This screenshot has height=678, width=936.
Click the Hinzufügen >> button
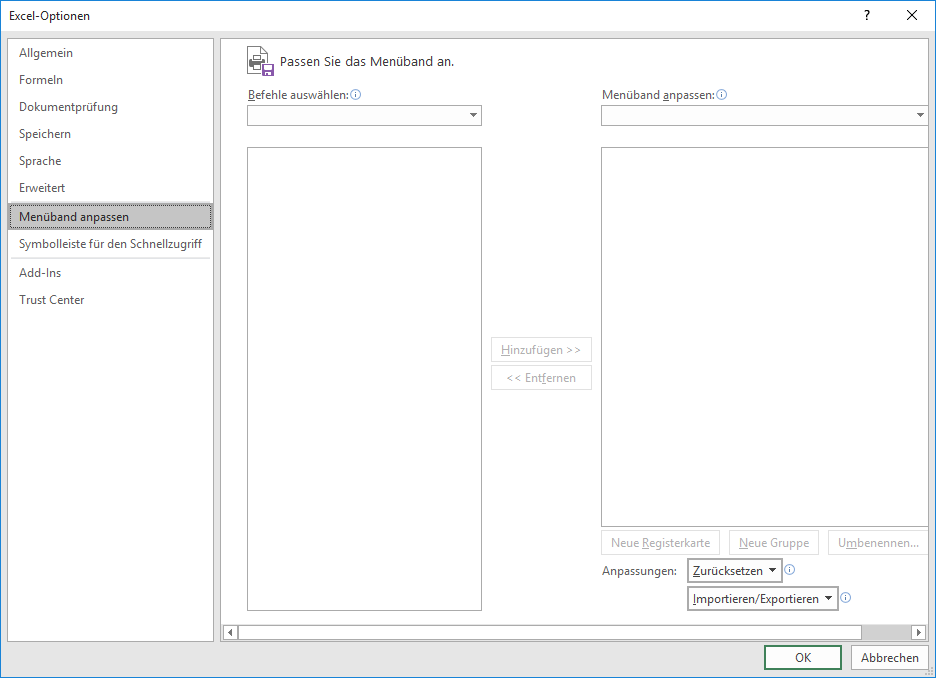click(x=541, y=350)
